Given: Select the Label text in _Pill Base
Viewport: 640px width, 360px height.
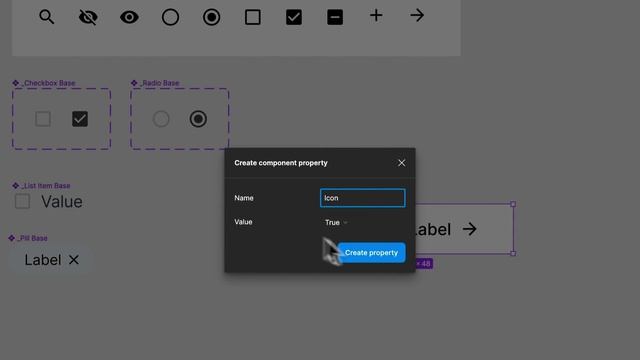Looking at the screenshot, I should point(43,260).
